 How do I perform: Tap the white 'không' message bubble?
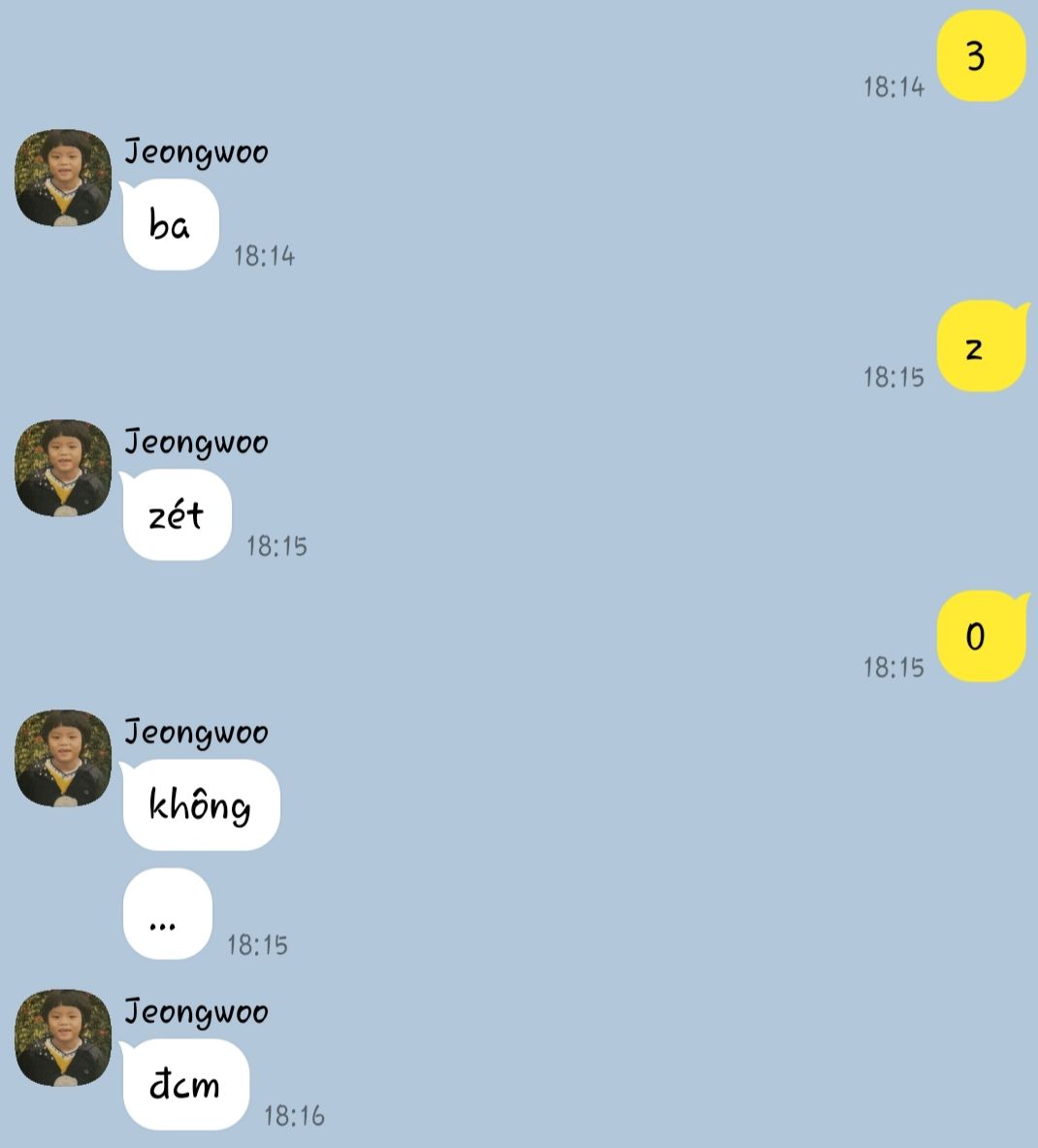tap(200, 804)
